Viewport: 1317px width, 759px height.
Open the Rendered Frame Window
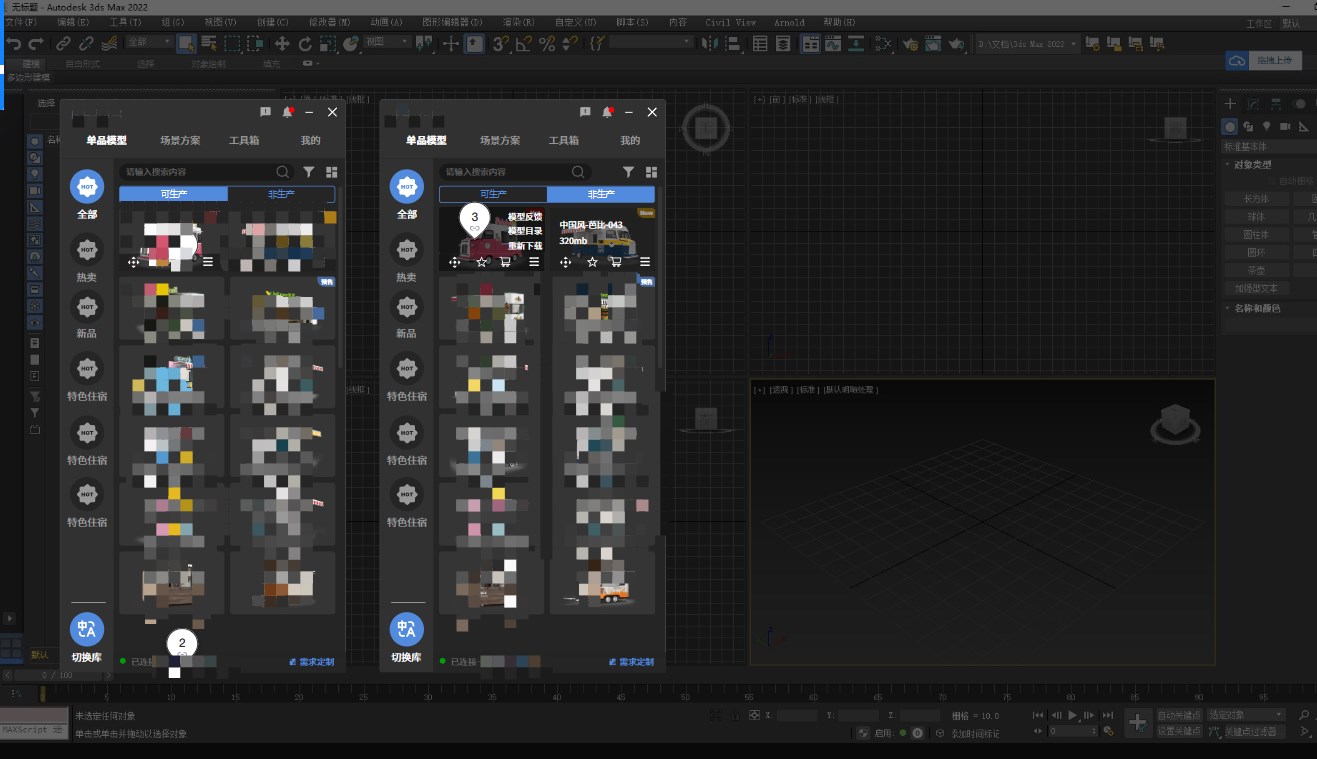[x=933, y=43]
